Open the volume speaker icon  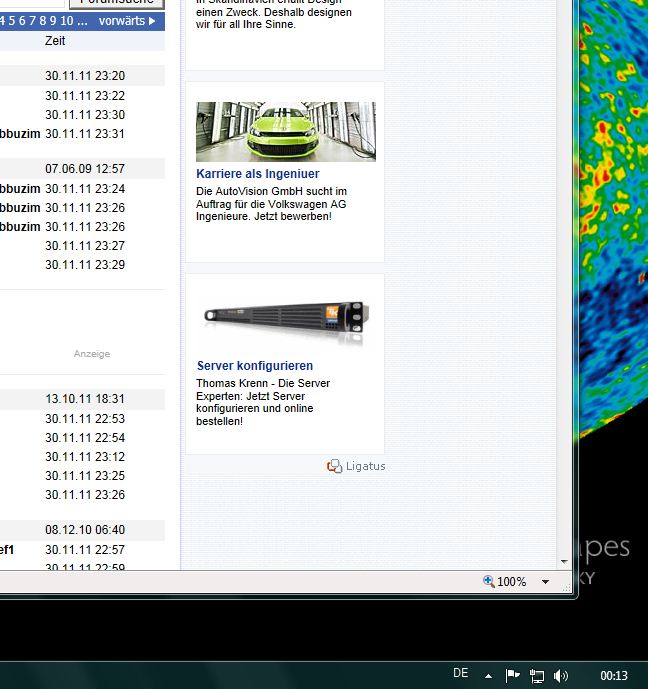561,676
